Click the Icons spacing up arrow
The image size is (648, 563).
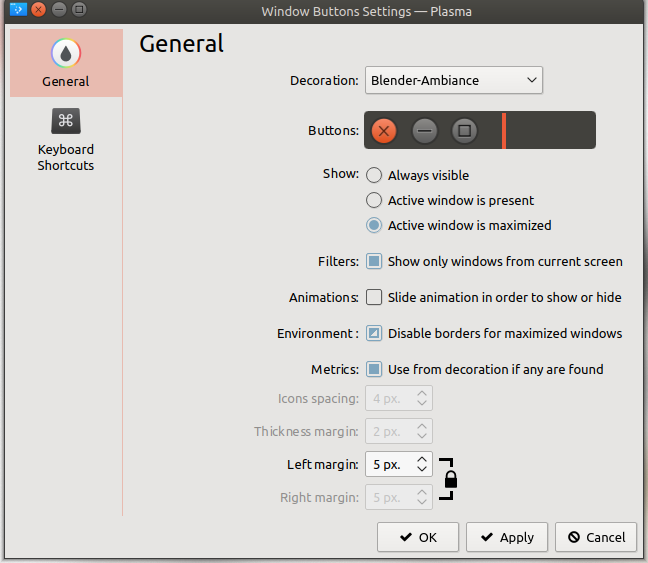click(x=422, y=393)
